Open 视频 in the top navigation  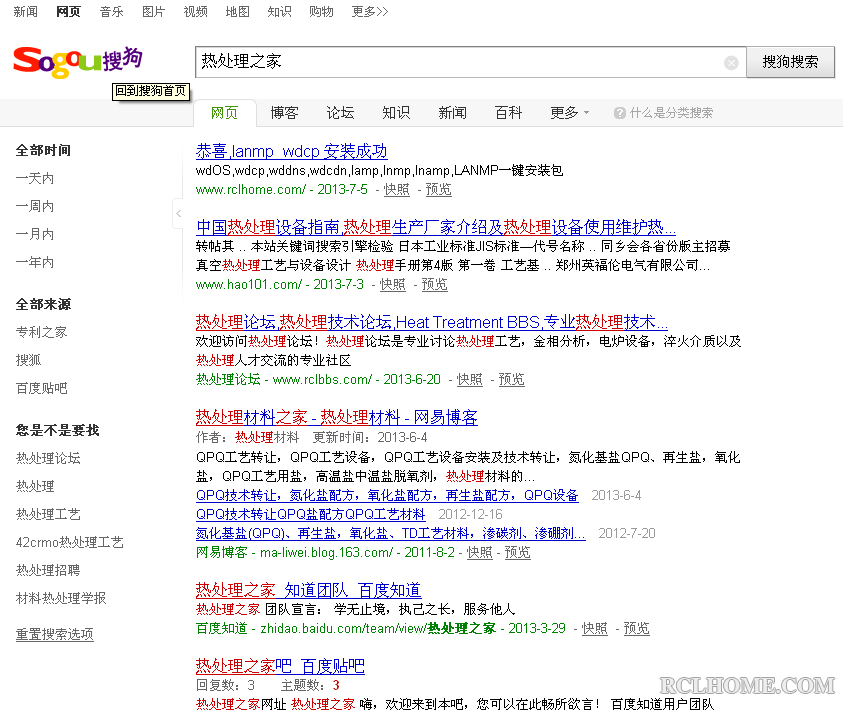pos(195,11)
